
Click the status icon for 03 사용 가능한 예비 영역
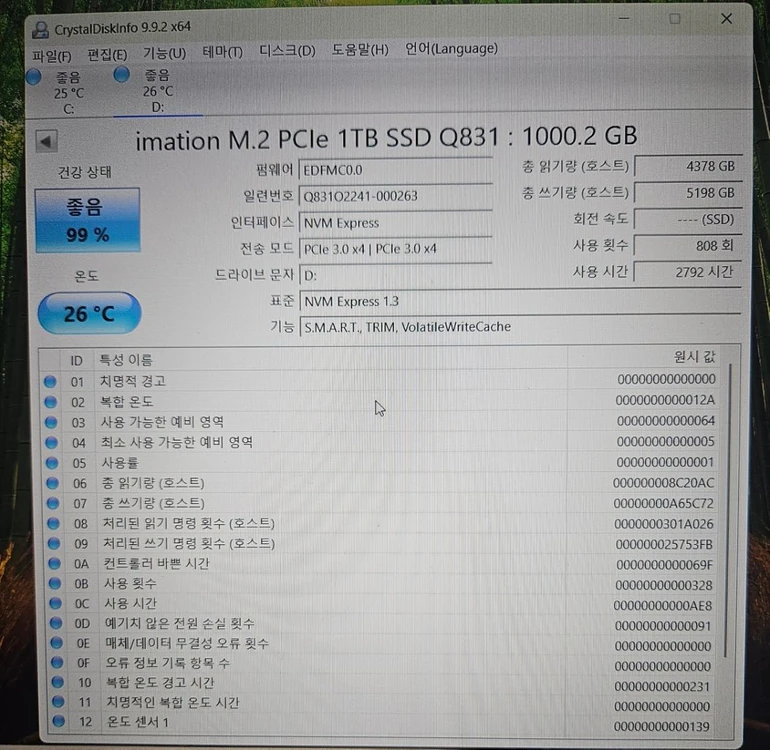(51, 422)
